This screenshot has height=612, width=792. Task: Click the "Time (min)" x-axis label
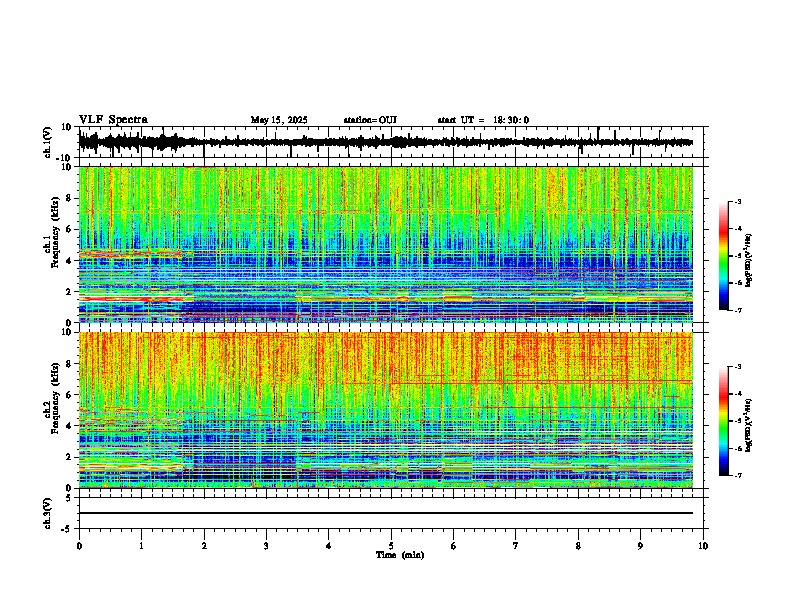(400, 555)
